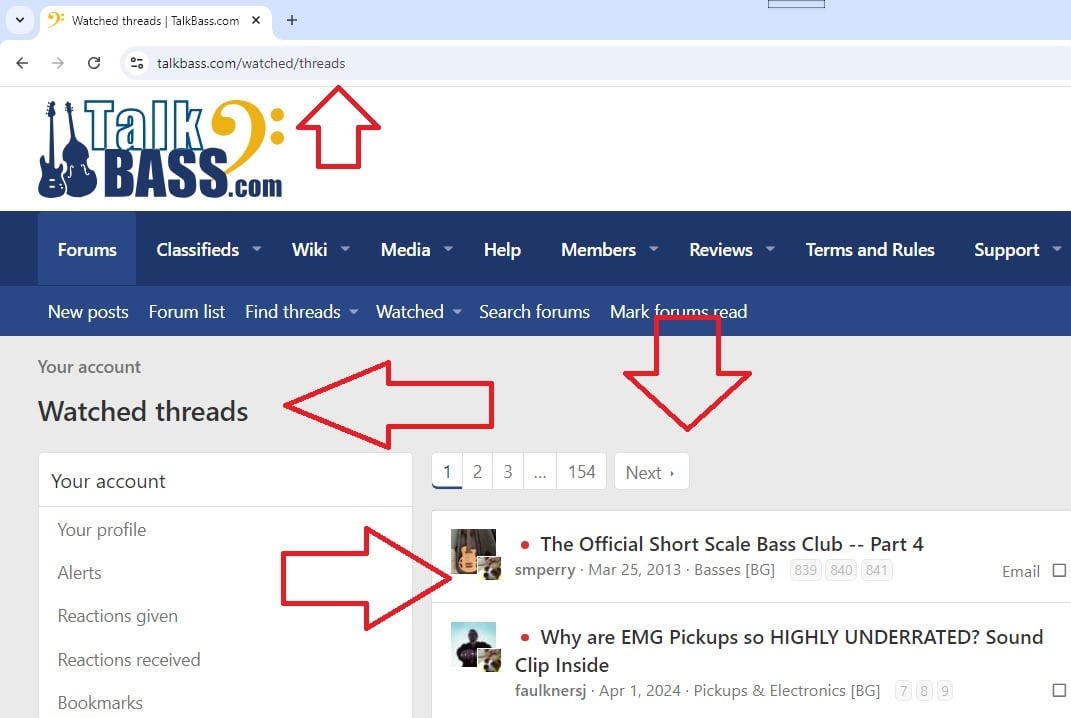Open The Official Short Scale Bass Club thread

732,544
